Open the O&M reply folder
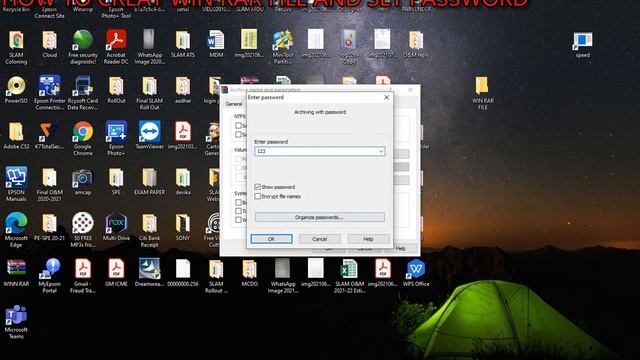This screenshot has width=640, height=360. tap(416, 41)
